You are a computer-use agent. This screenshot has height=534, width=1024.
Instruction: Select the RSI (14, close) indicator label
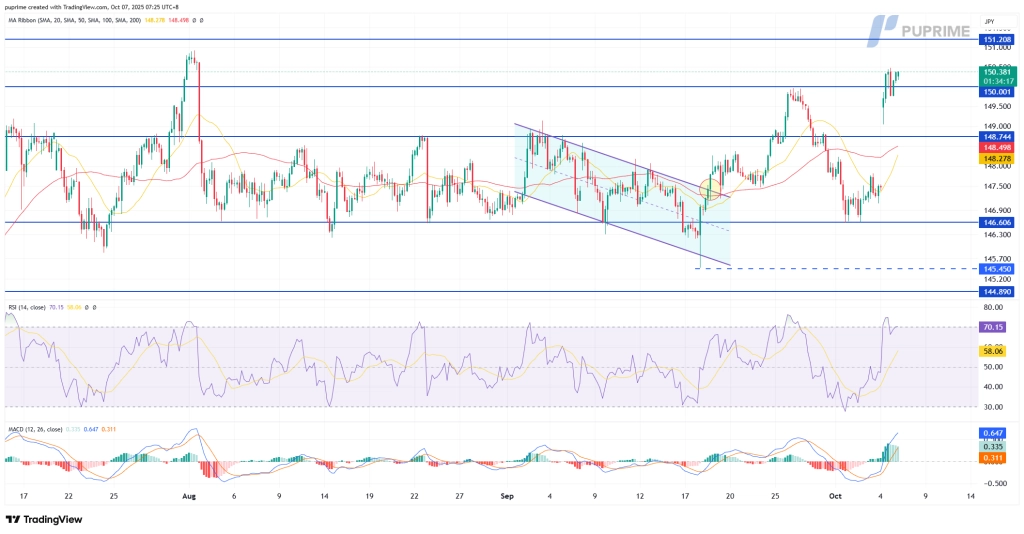(32, 307)
